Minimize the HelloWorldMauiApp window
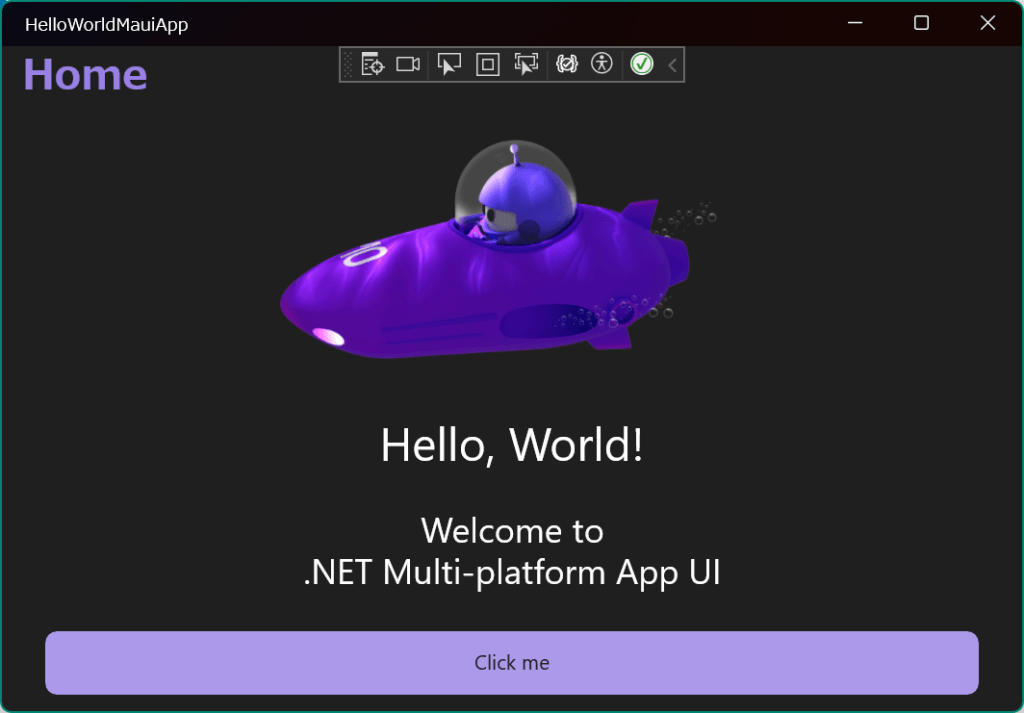1024x713 pixels. click(855, 23)
